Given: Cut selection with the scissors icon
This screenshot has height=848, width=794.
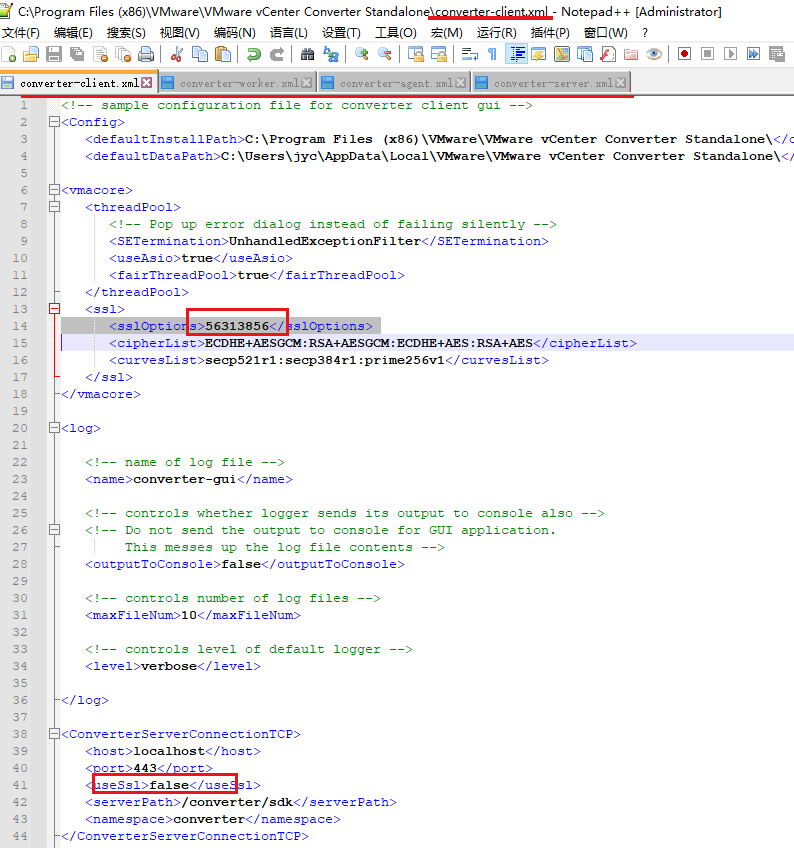Looking at the screenshot, I should 176,54.
